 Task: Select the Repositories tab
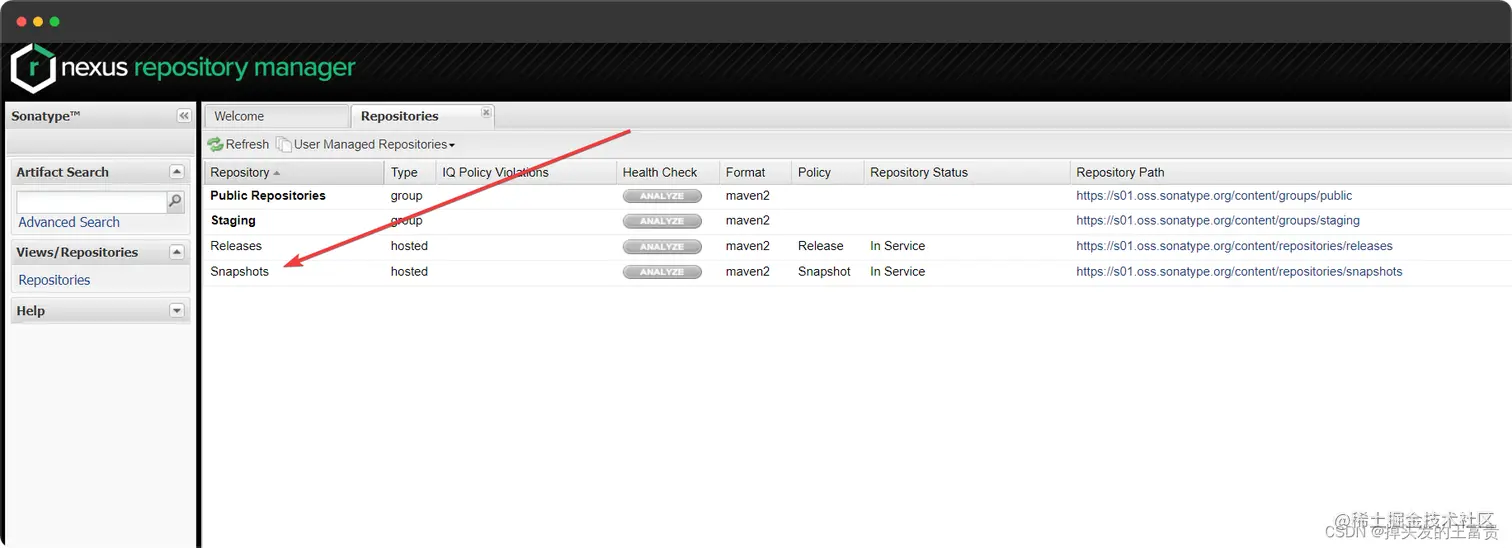(x=422, y=116)
